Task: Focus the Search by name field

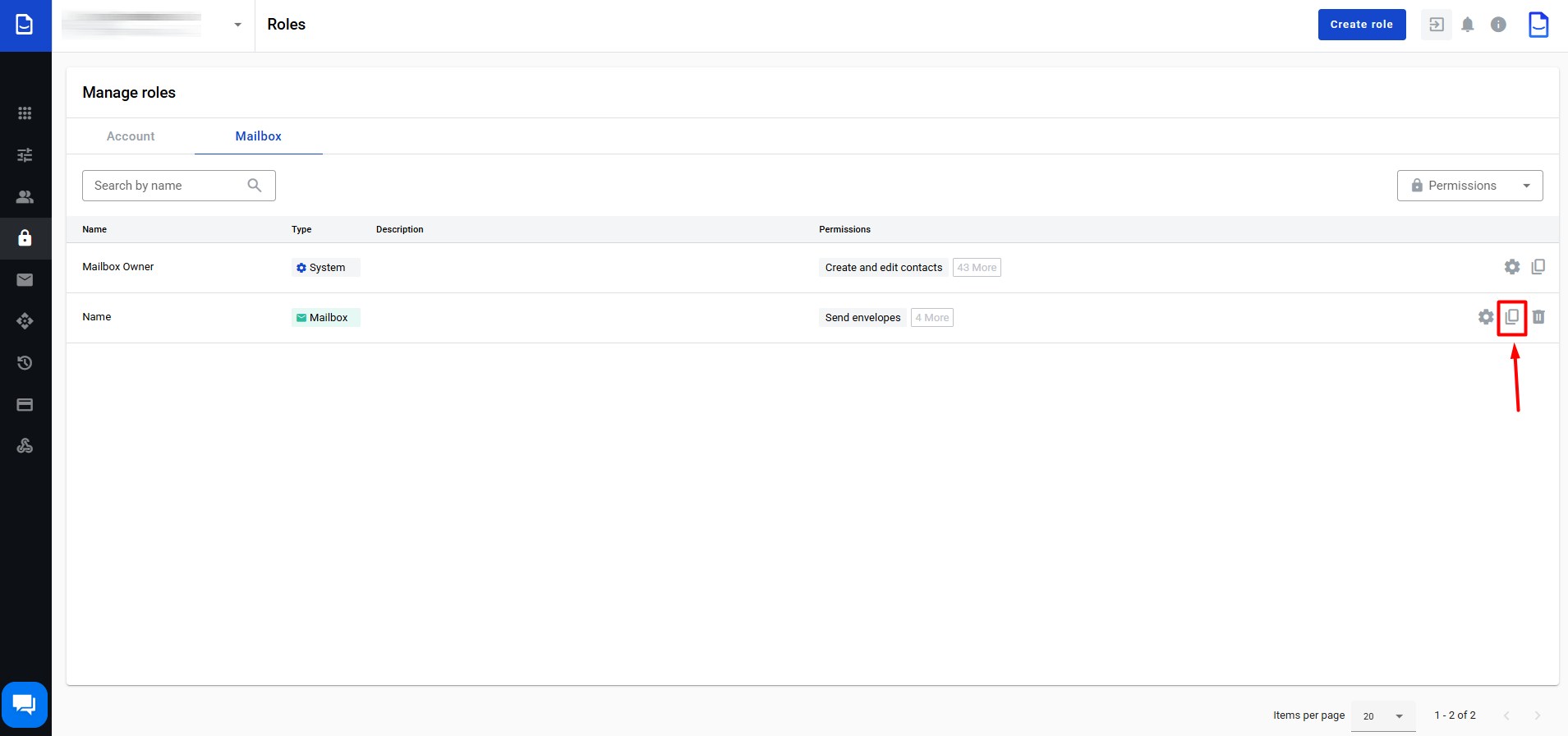Action: point(168,186)
